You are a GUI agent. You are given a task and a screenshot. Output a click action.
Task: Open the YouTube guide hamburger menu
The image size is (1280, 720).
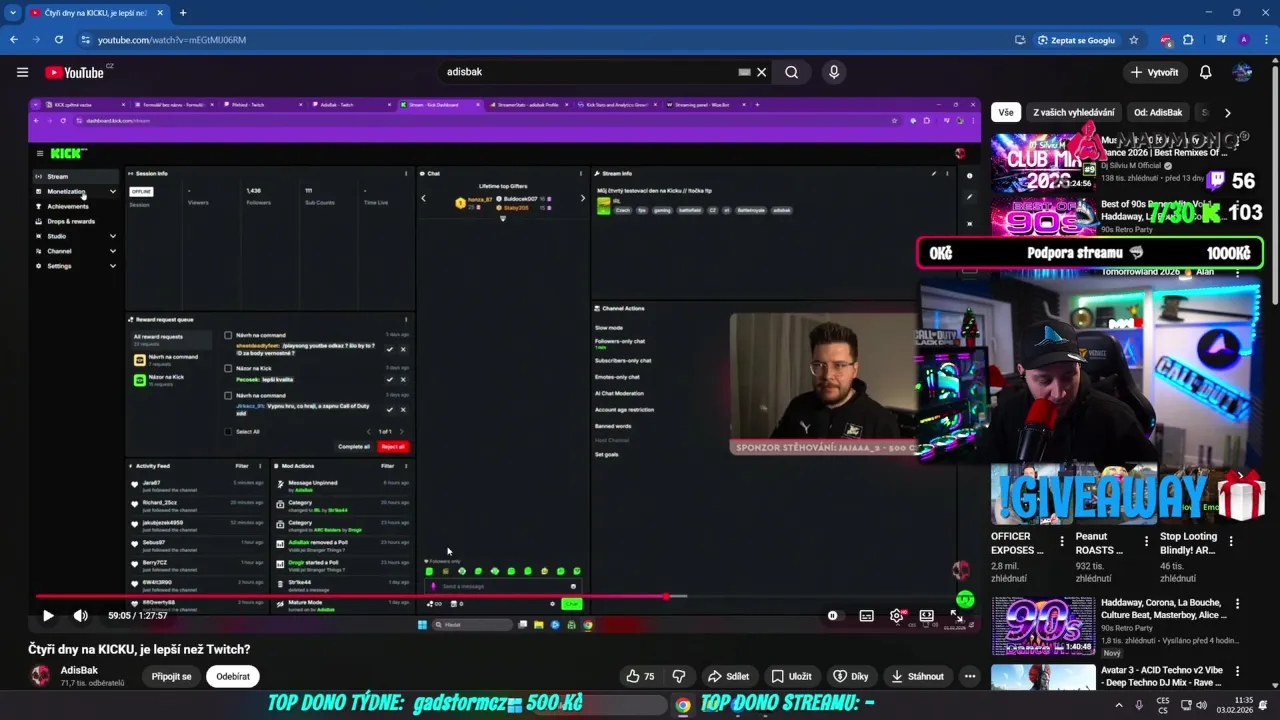(22, 72)
